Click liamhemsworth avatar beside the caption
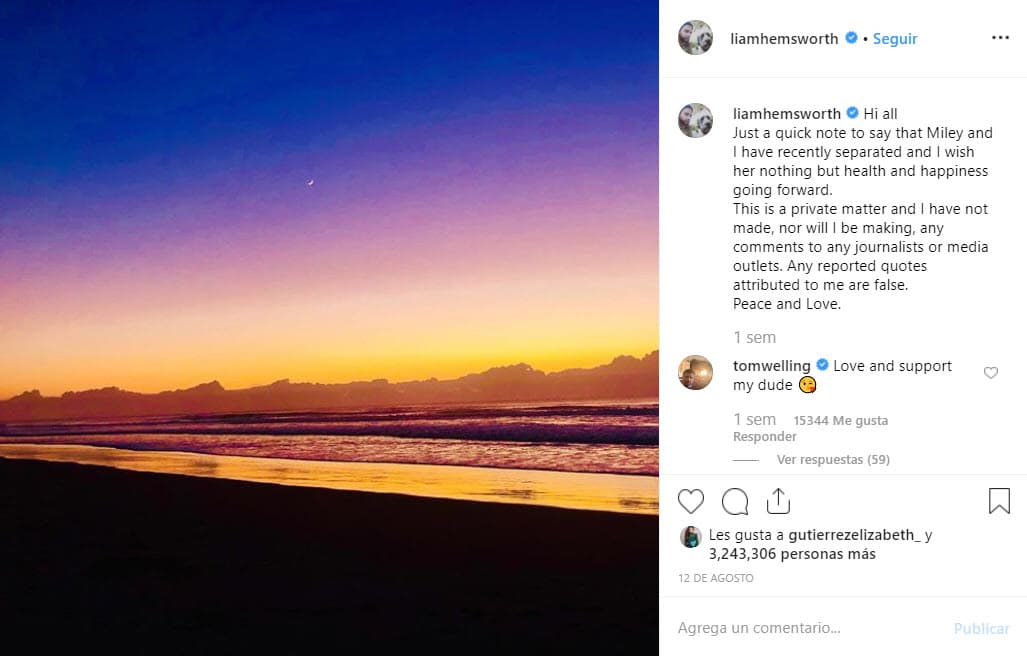This screenshot has height=656, width=1027. [x=695, y=120]
